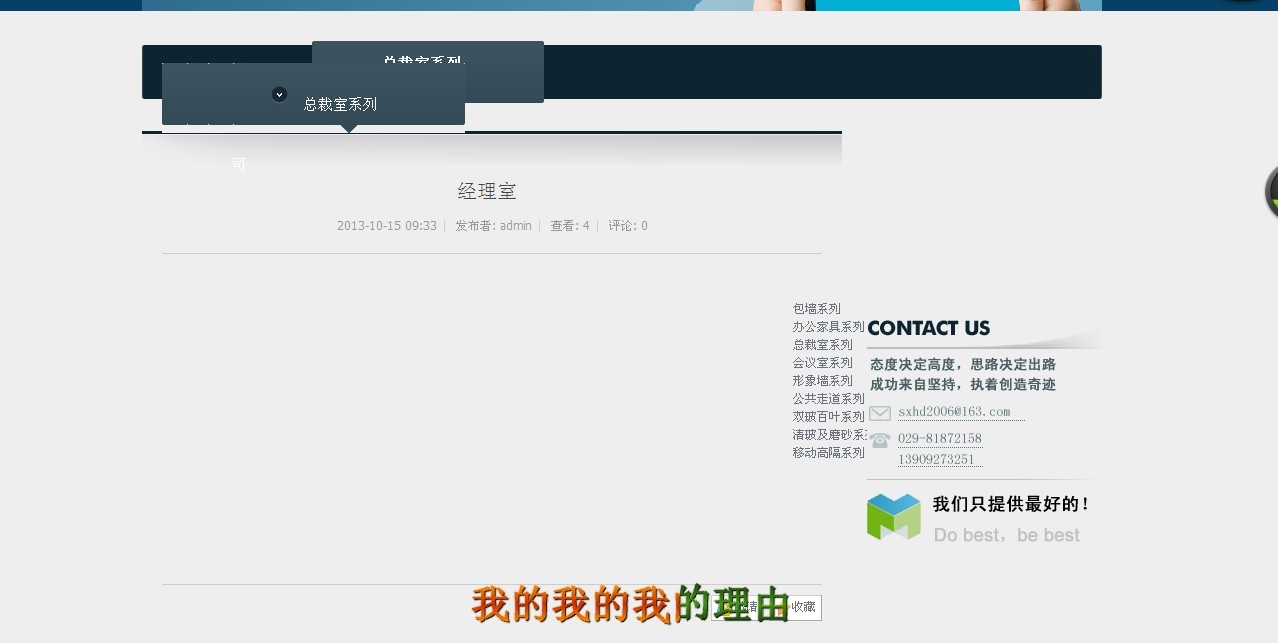This screenshot has height=643, width=1278.
Task: Click the motto 成功来自坚持,执着创造奇迹
Action: pos(963,384)
